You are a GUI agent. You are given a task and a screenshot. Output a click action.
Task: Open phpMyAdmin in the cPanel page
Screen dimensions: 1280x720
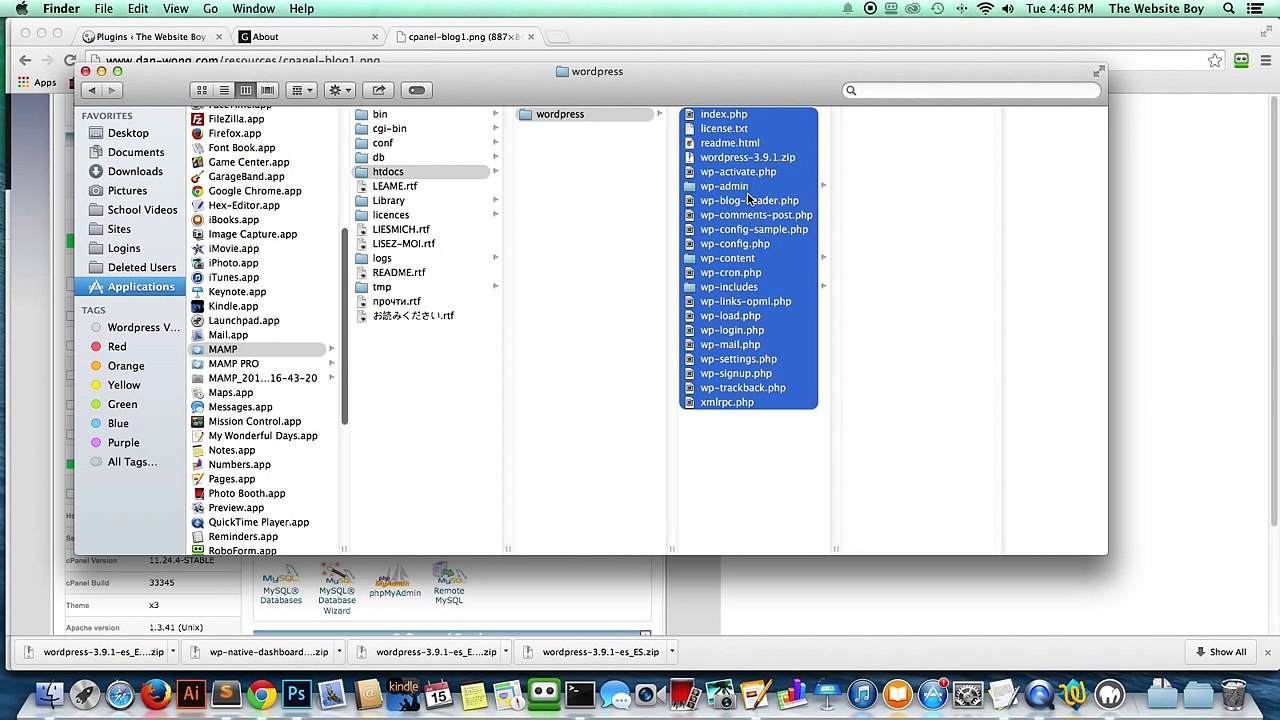(394, 583)
